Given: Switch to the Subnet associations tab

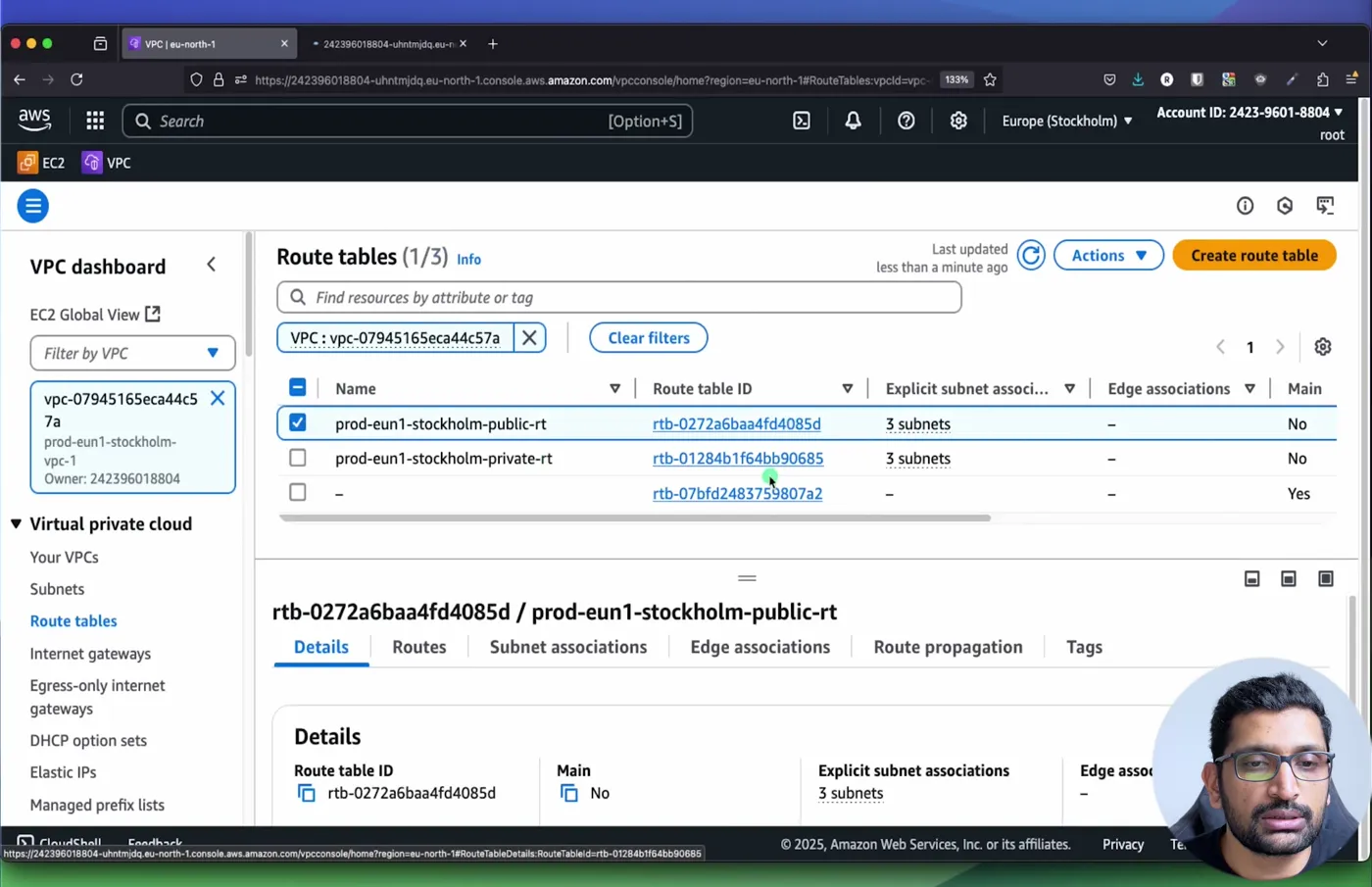Looking at the screenshot, I should click(568, 647).
